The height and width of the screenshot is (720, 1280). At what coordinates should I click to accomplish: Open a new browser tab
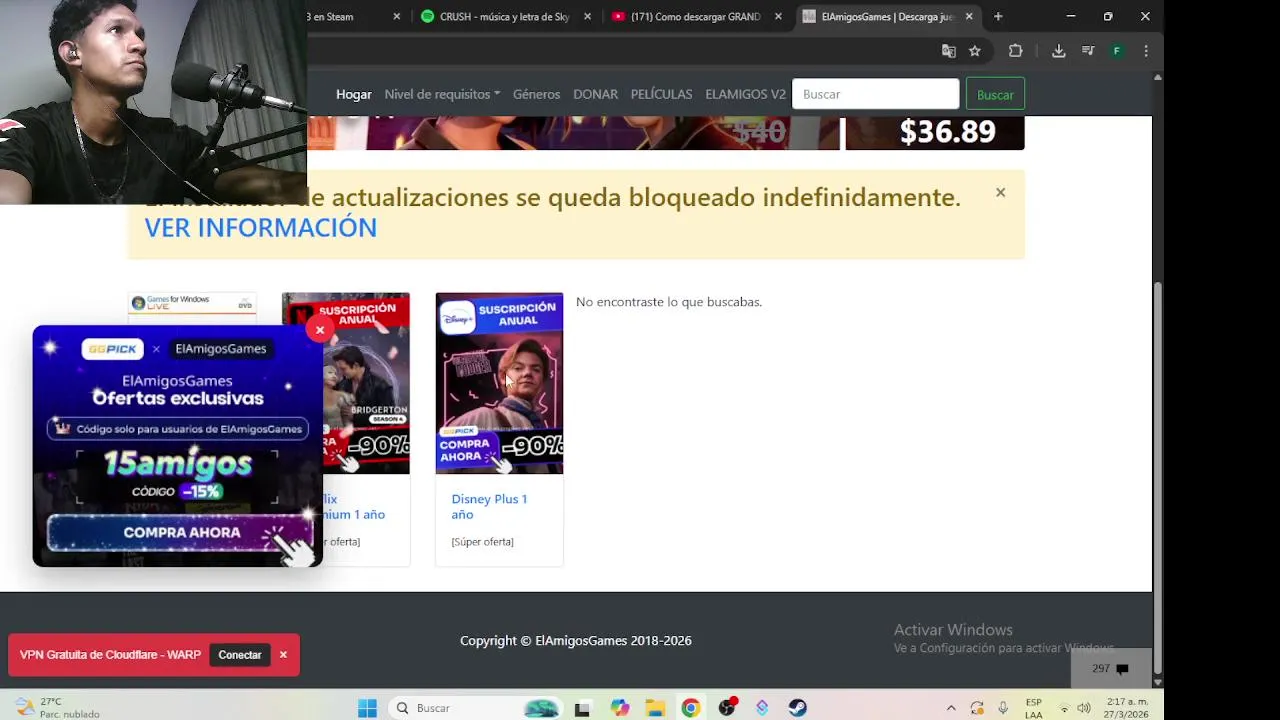point(998,16)
